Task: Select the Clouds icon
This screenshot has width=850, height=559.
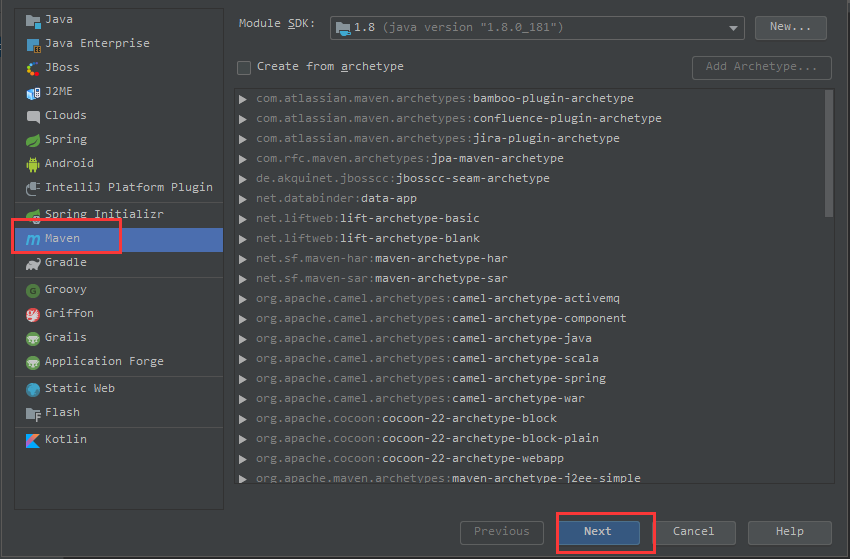Action: [x=33, y=117]
